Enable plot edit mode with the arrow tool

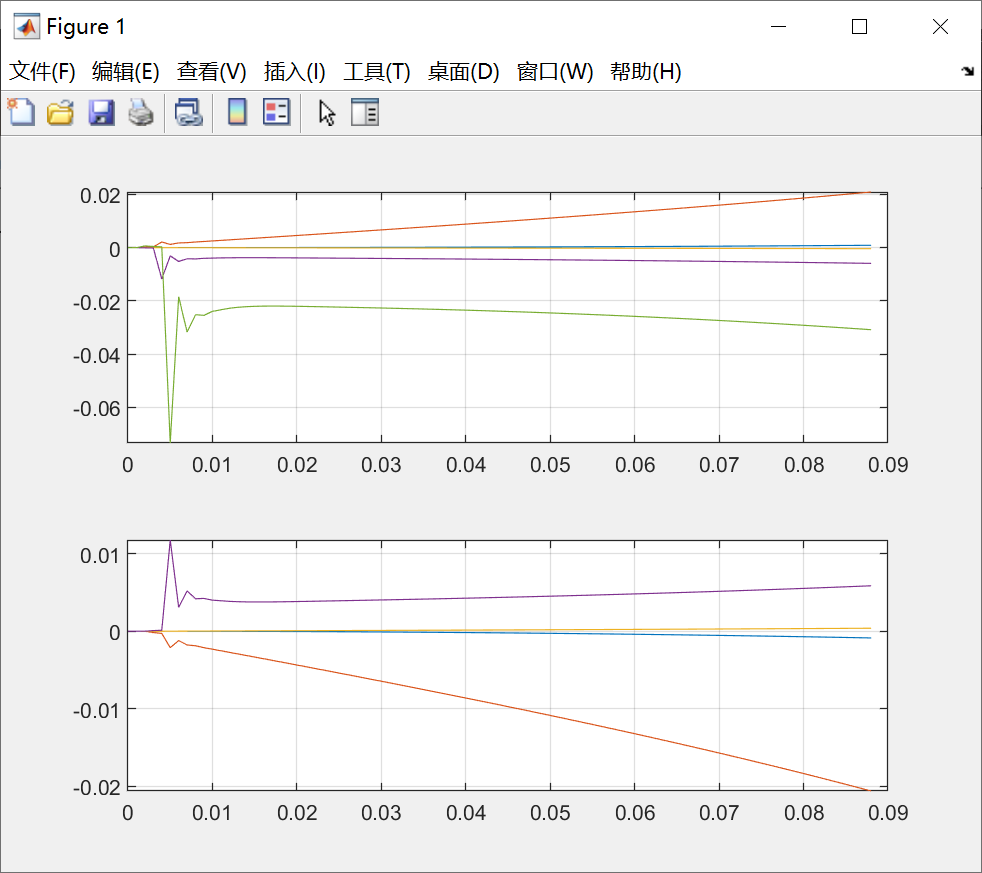(326, 112)
